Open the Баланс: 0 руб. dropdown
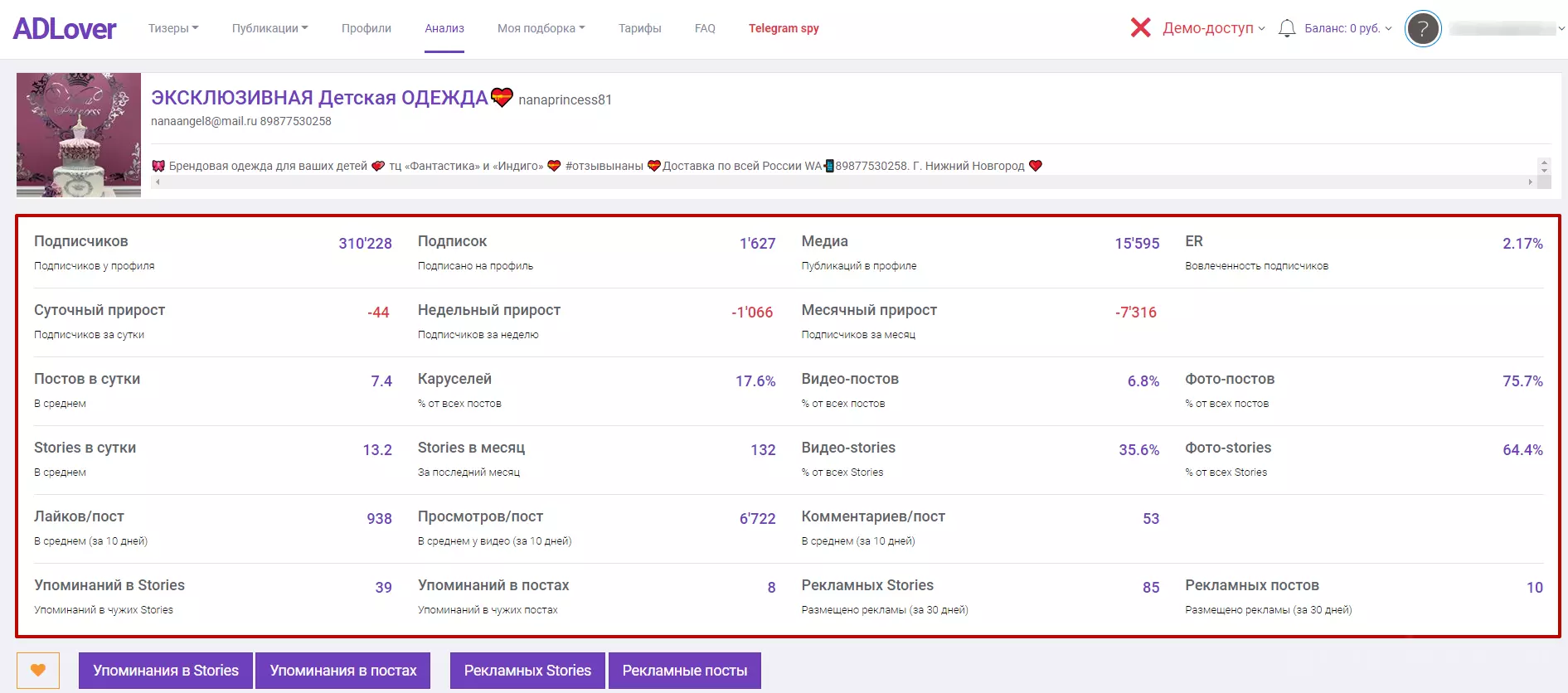The height and width of the screenshot is (693, 1568). (1348, 28)
